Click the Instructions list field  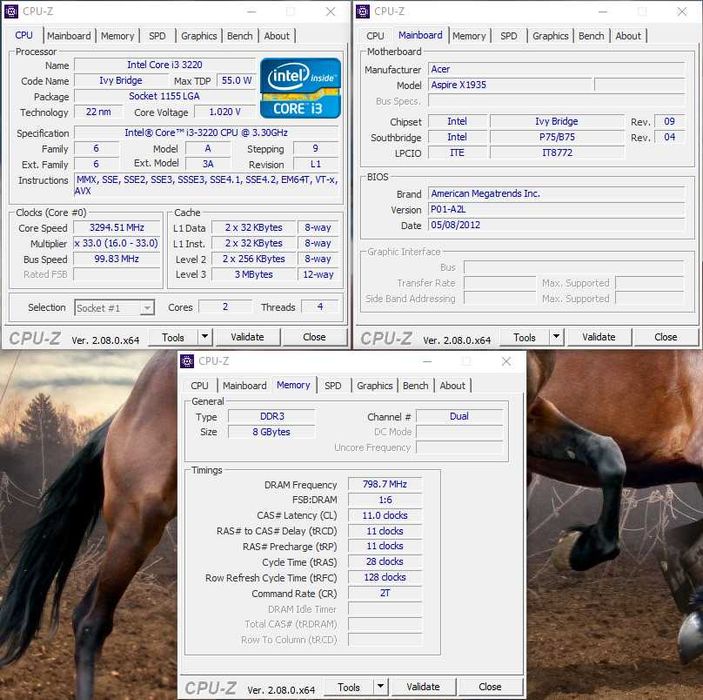[206, 185]
